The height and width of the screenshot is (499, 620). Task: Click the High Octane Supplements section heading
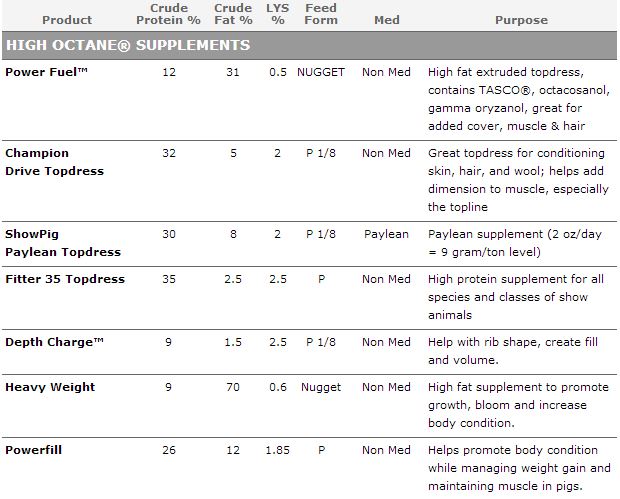pos(127,45)
